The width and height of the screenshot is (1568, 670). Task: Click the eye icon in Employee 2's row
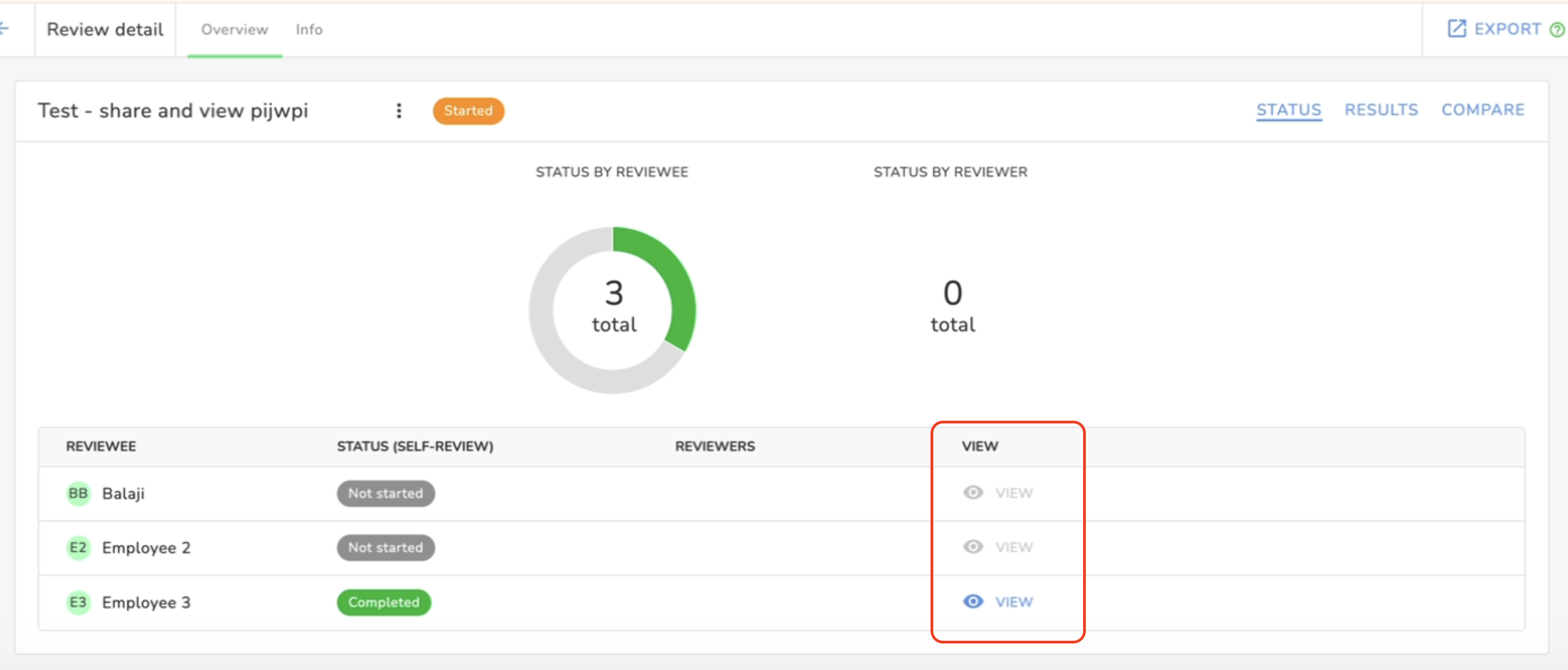(x=973, y=547)
